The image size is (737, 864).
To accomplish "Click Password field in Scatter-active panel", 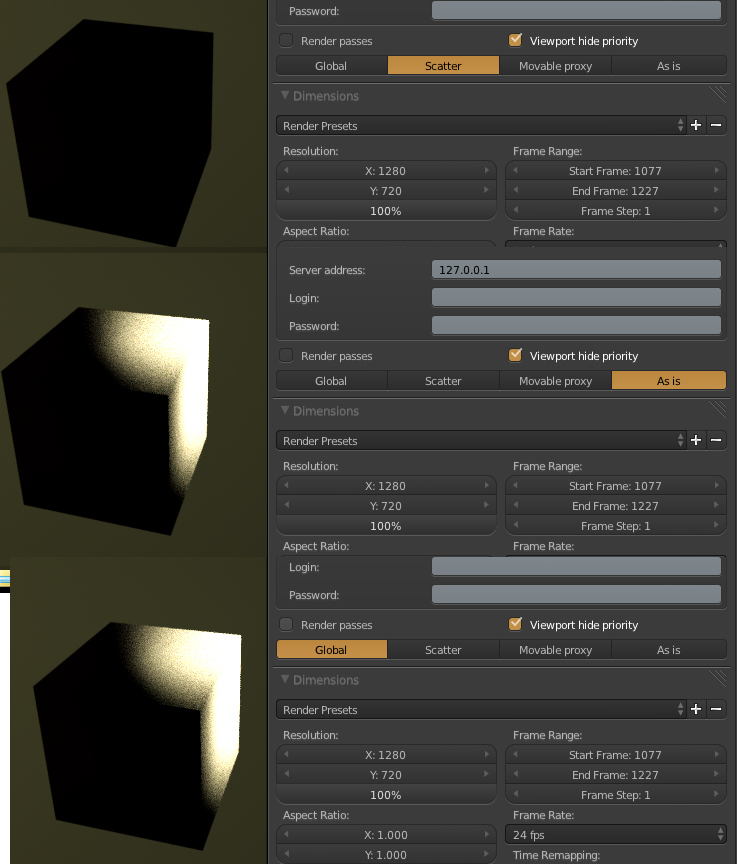I will click(576, 10).
